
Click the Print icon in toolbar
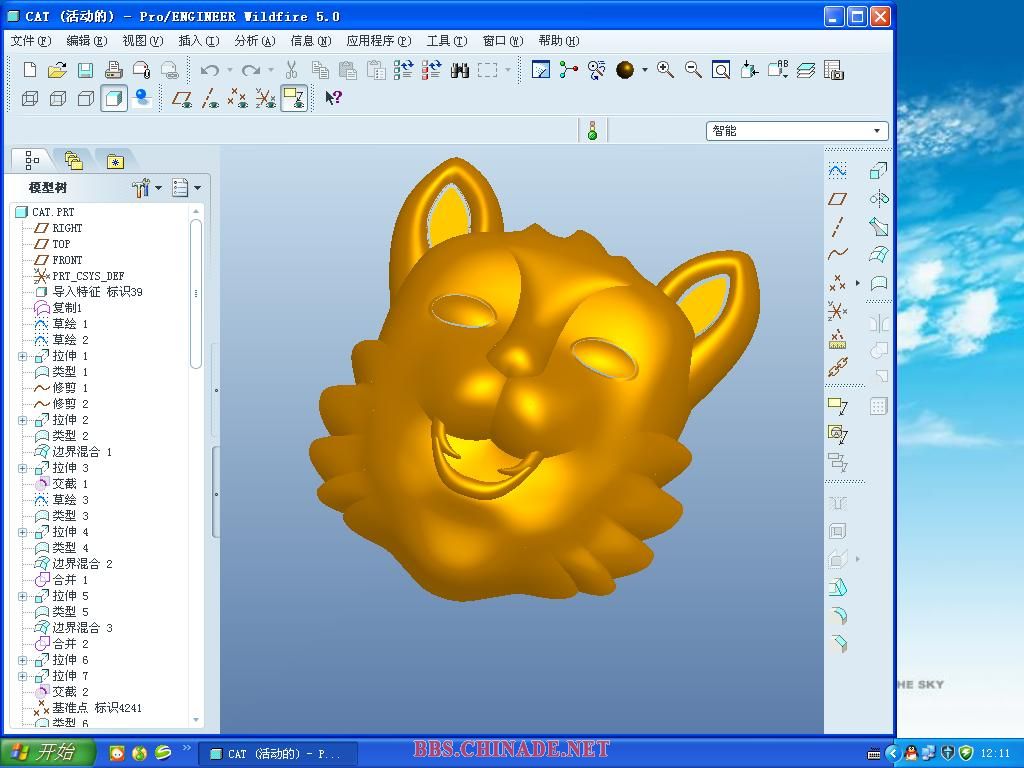(x=113, y=70)
